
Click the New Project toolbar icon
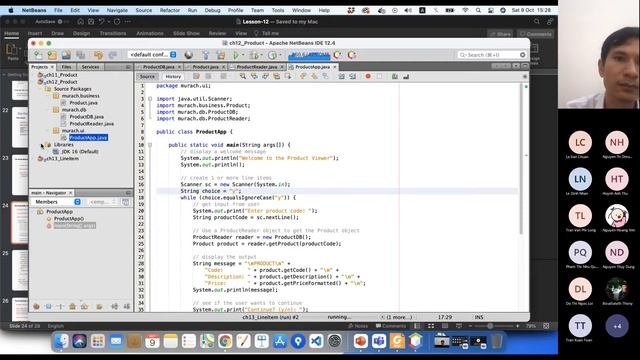click(52, 55)
